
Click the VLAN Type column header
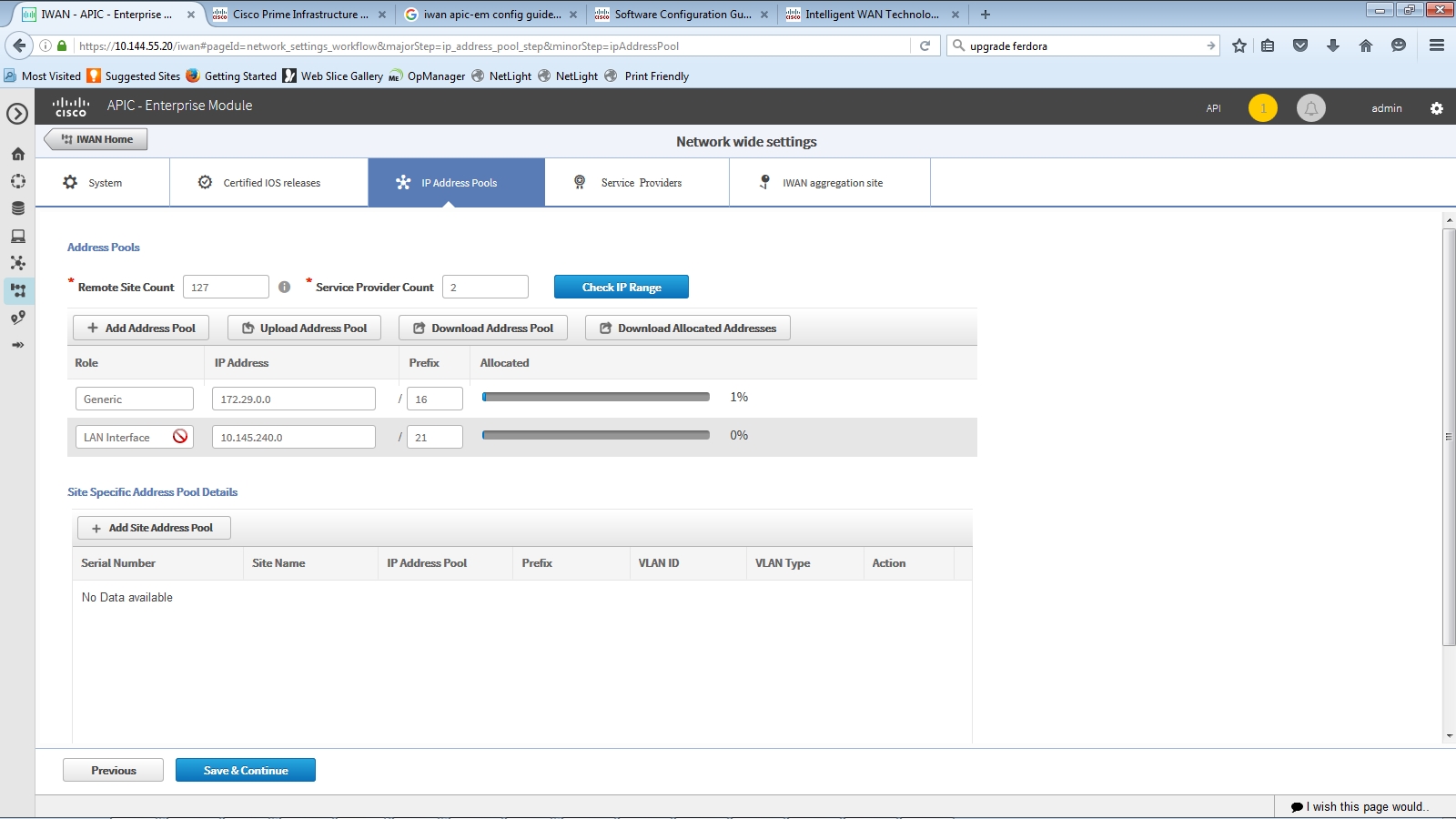tap(783, 563)
